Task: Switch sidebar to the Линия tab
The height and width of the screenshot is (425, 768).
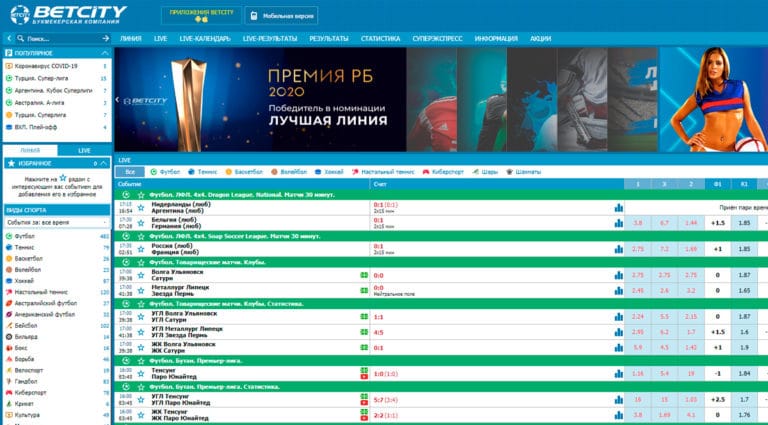Action: click(30, 150)
